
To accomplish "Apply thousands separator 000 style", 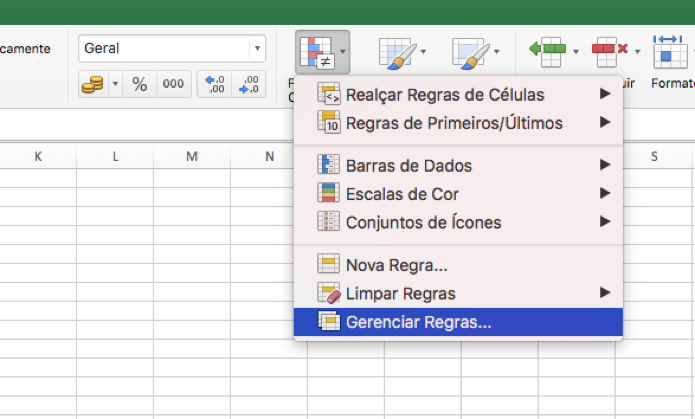I will click(x=173, y=84).
